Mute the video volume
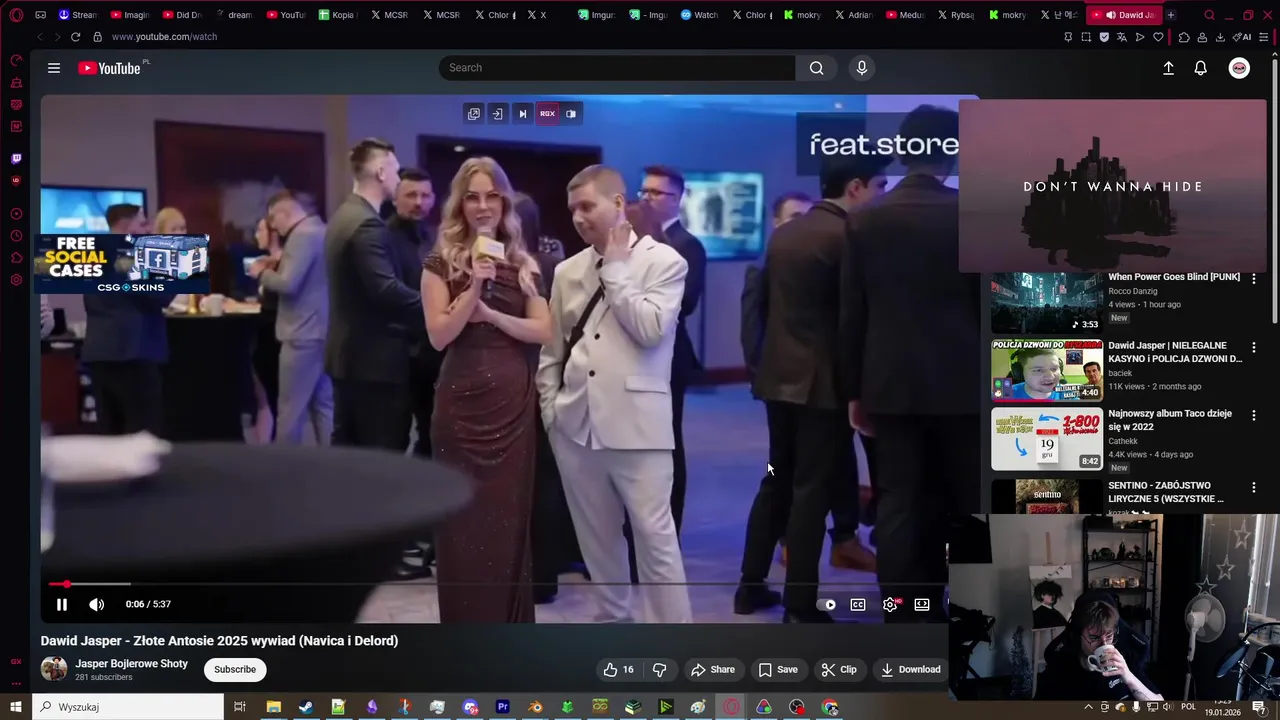The image size is (1280, 720). (96, 604)
